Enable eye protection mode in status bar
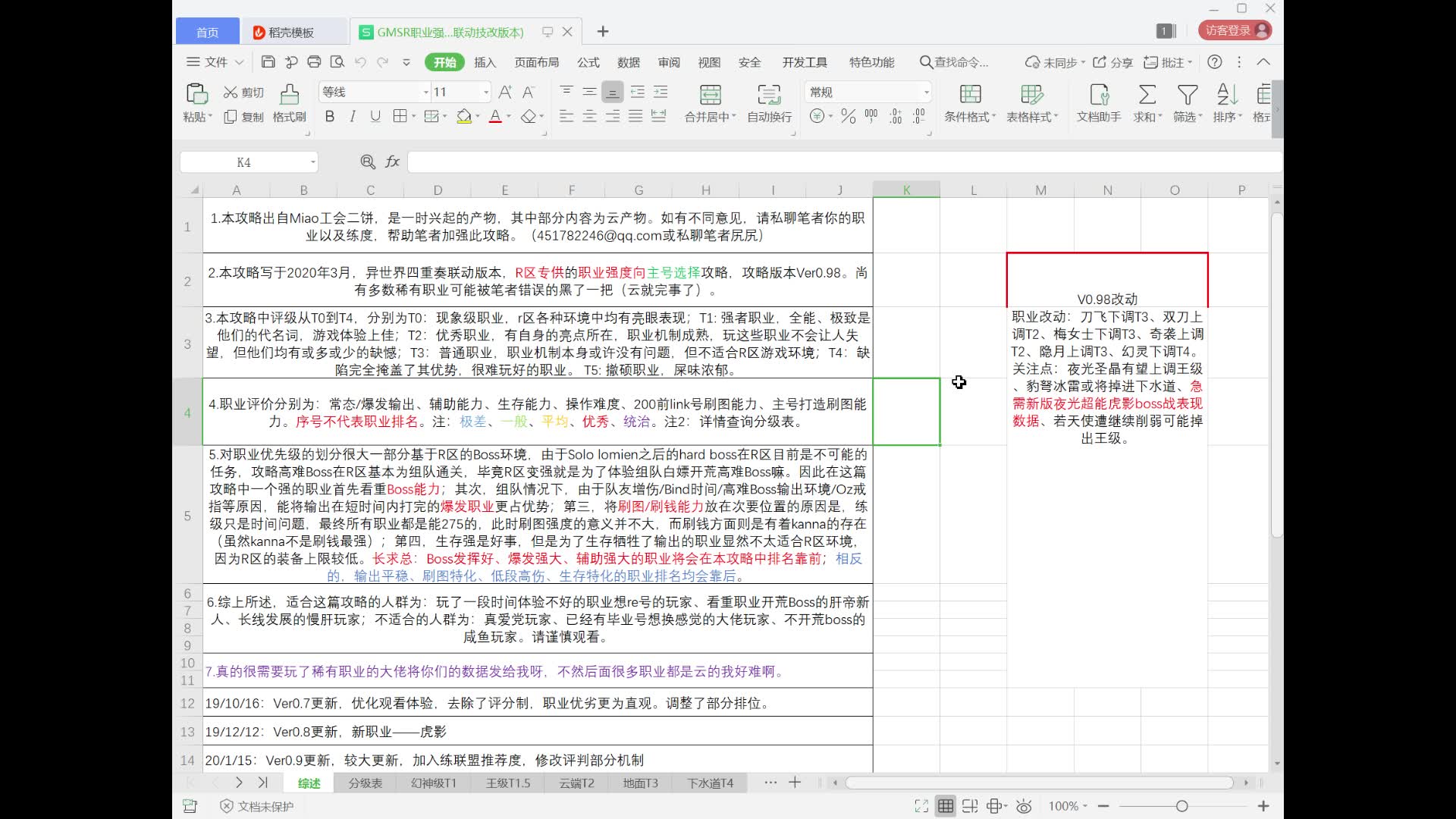 1024,806
